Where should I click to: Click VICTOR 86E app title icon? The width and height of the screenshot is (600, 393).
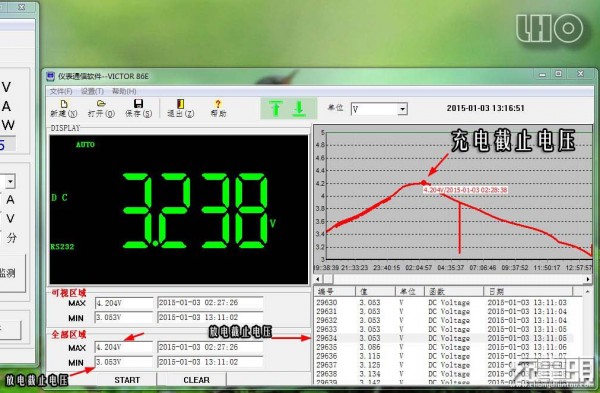coord(51,76)
